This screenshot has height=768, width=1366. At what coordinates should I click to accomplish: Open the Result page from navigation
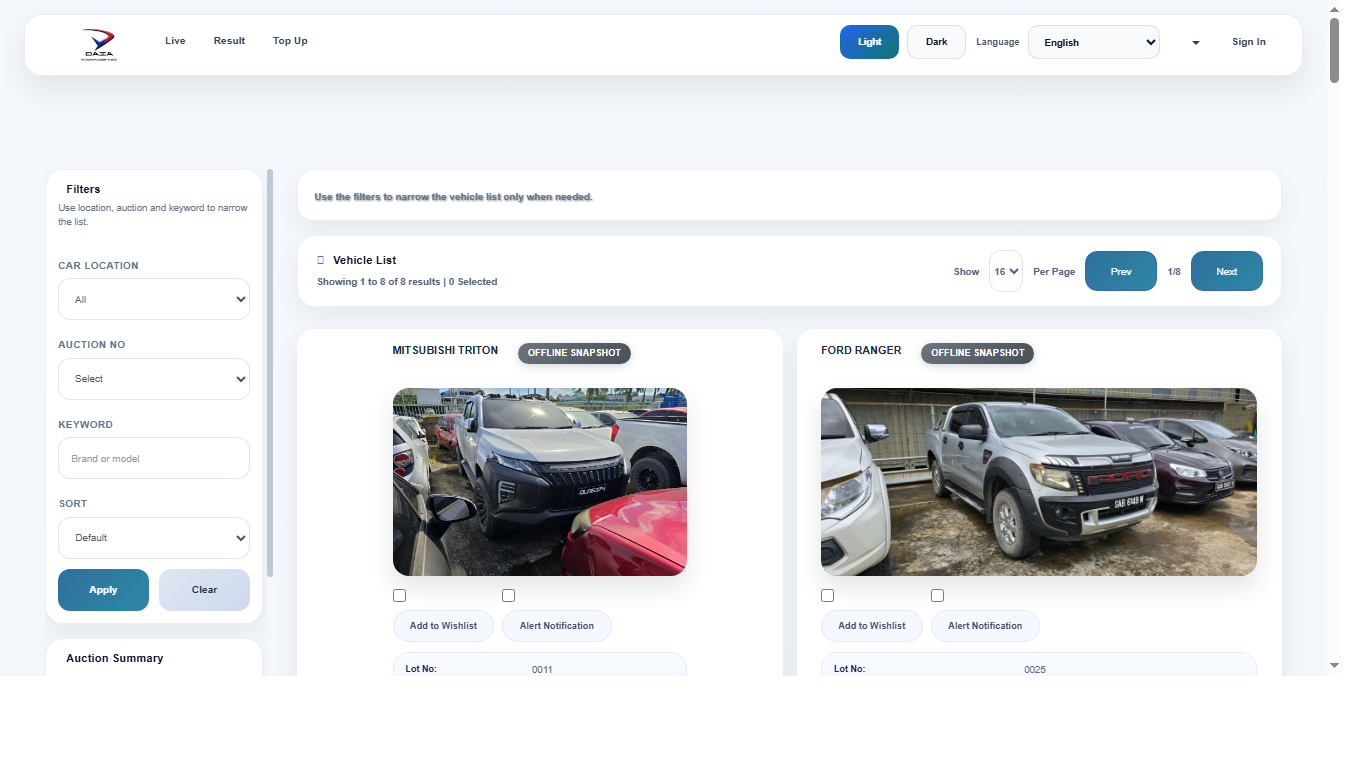pyautogui.click(x=229, y=41)
